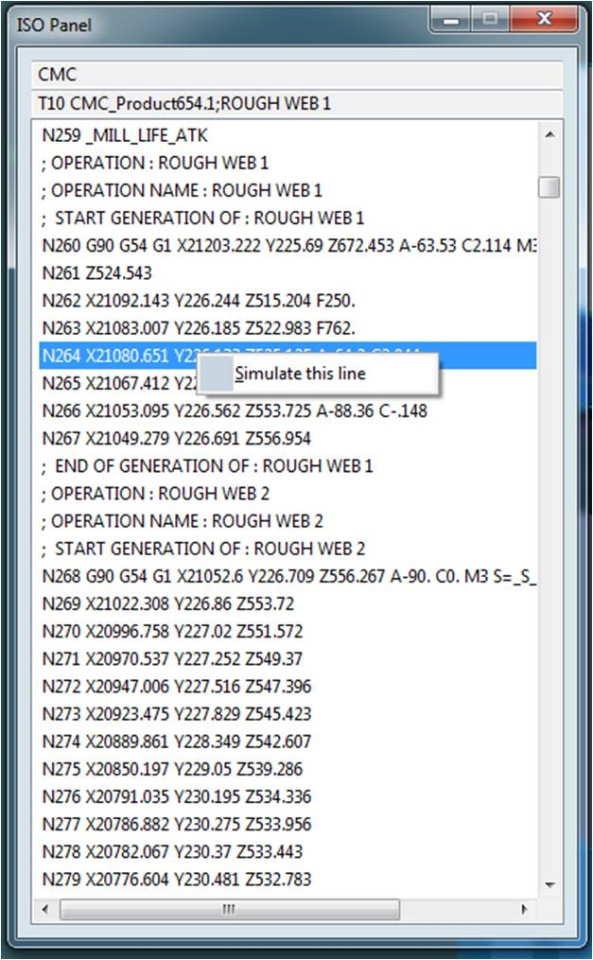Click the T10 CMC_Product654.1 header field
Viewport: 593px width, 960px height.
(x=297, y=103)
